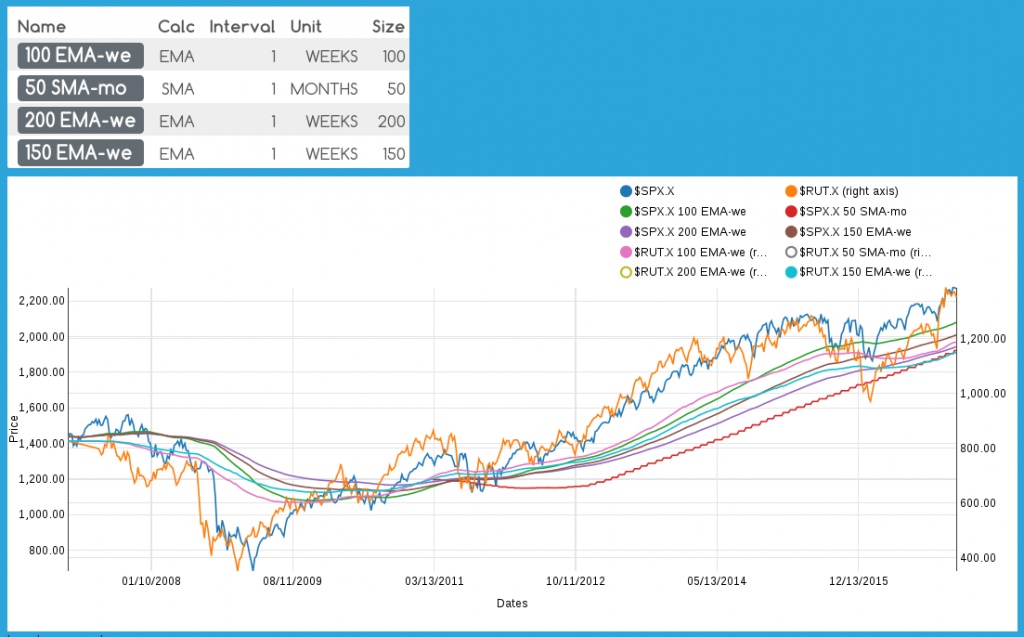Click the size value 50

(x=396, y=89)
